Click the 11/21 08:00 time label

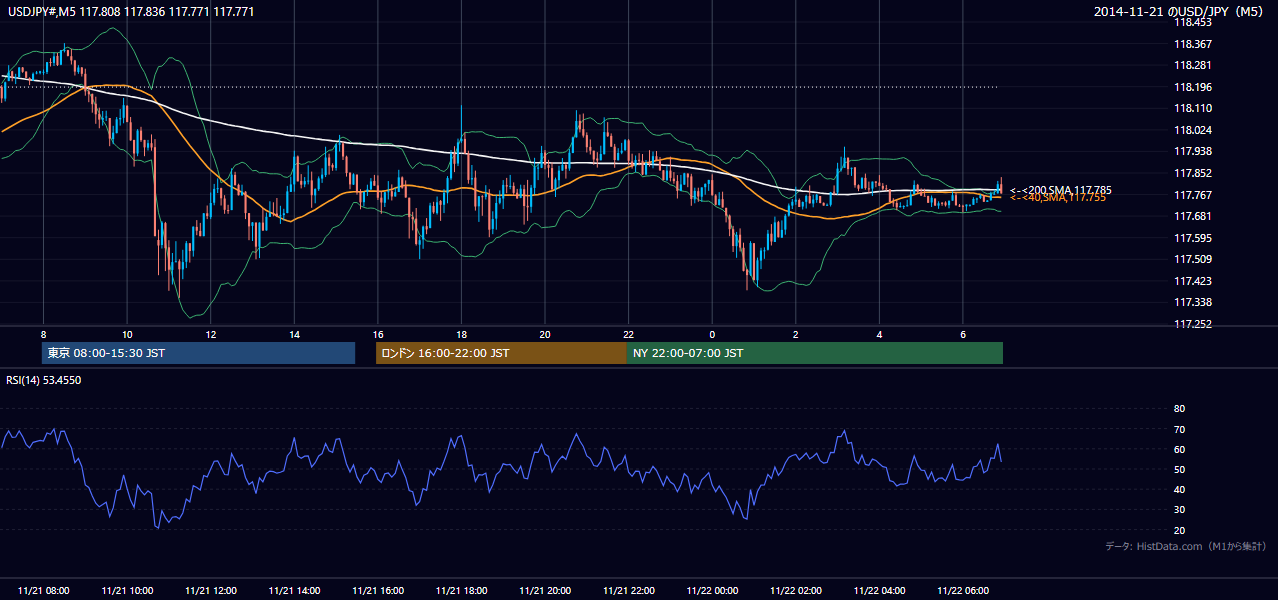44,591
